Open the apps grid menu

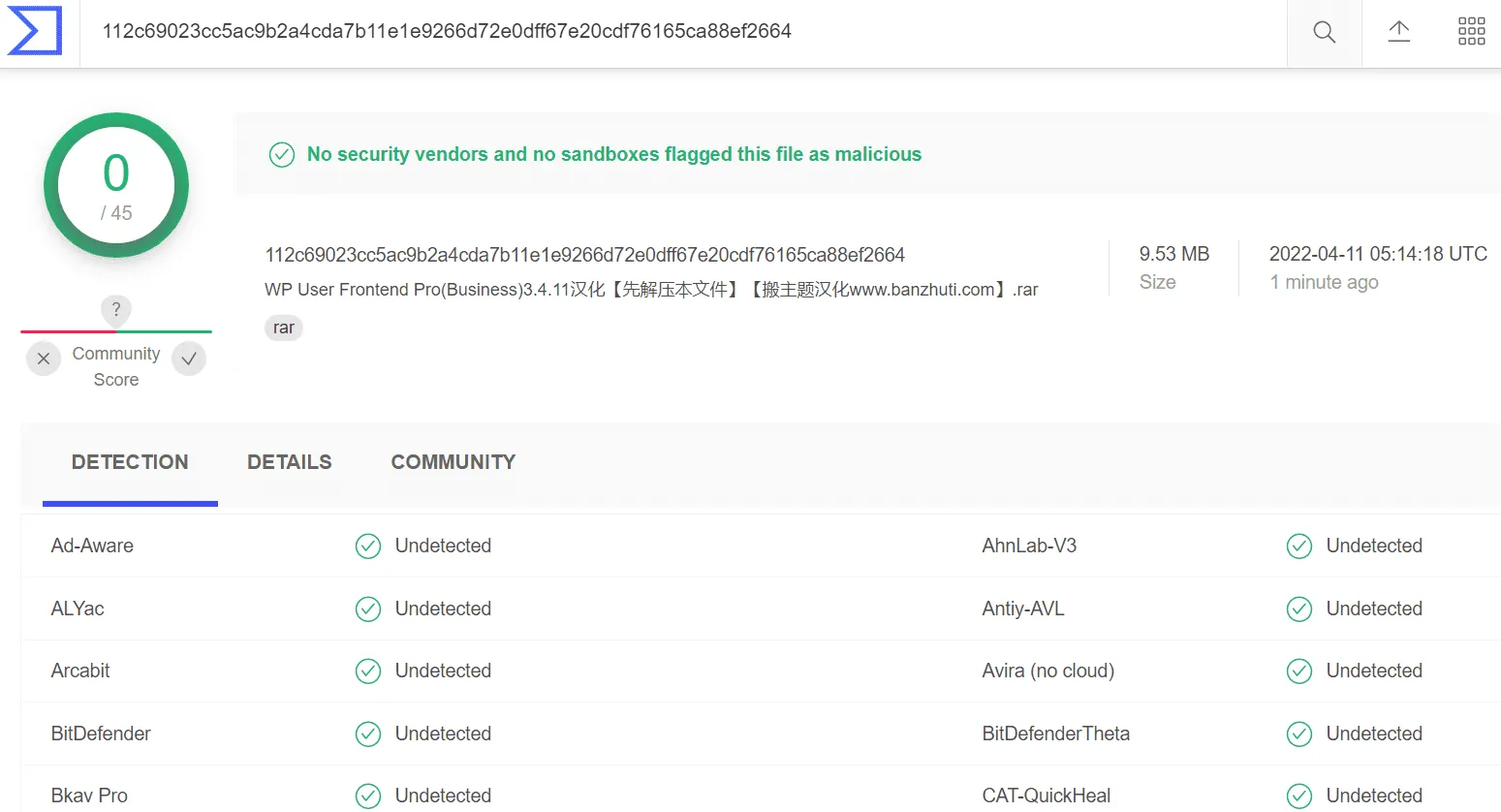1471,31
